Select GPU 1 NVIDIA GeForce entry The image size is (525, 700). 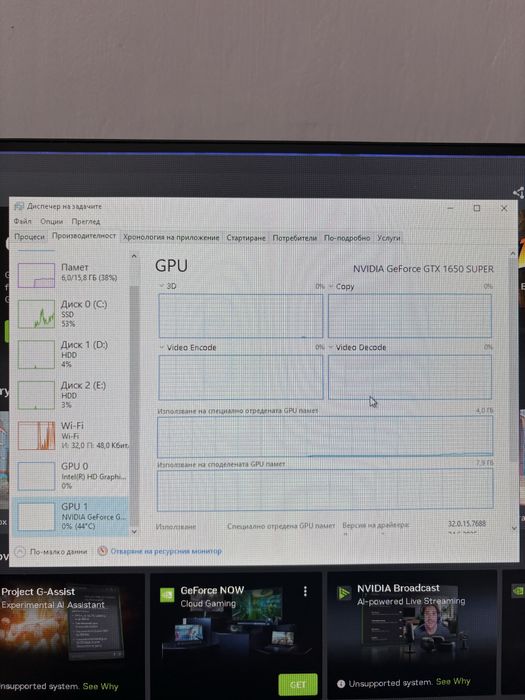pos(71,517)
